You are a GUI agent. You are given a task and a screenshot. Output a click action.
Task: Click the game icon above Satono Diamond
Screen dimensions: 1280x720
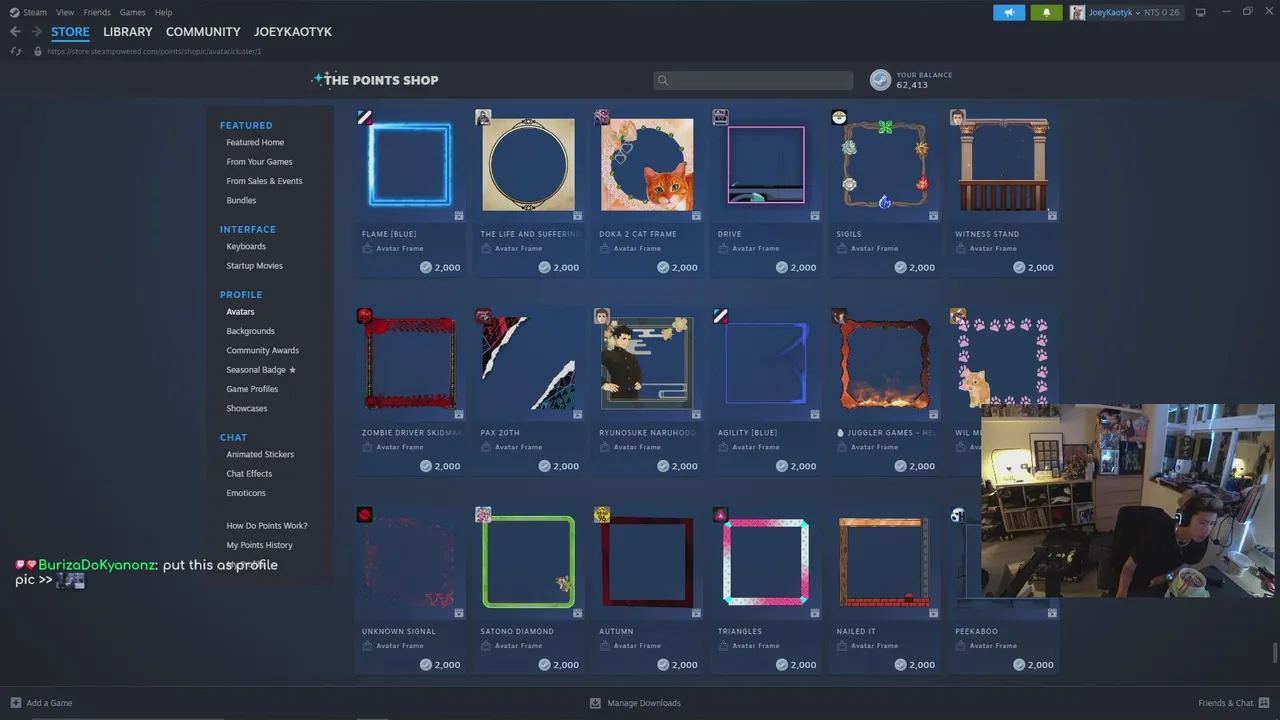tap(483, 515)
